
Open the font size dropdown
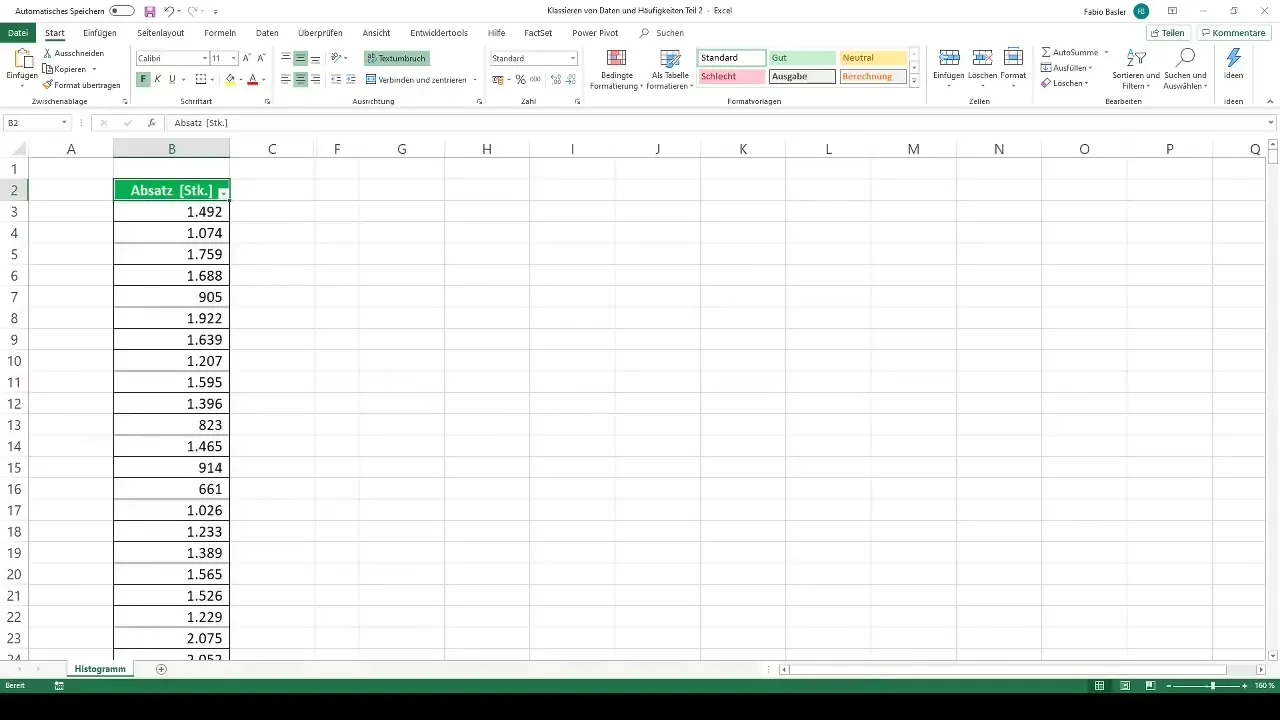(x=234, y=59)
